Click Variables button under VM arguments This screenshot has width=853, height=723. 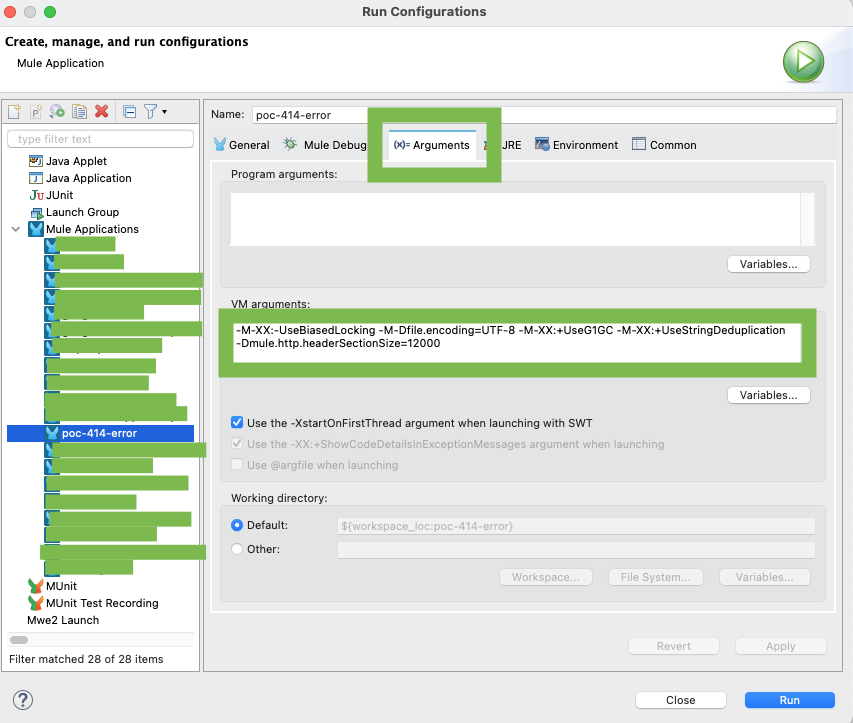tap(768, 395)
